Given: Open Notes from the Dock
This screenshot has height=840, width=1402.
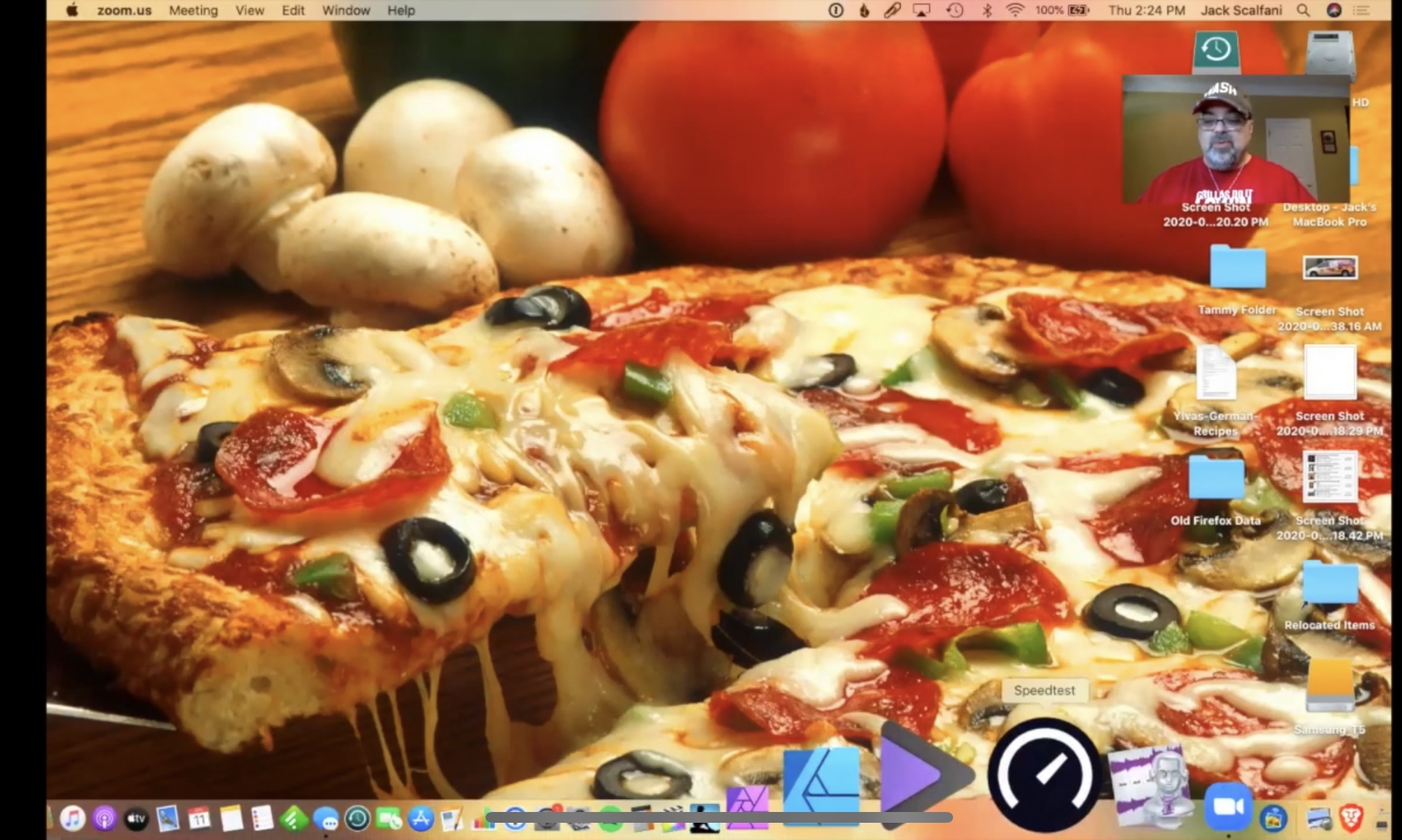Looking at the screenshot, I should 231,818.
